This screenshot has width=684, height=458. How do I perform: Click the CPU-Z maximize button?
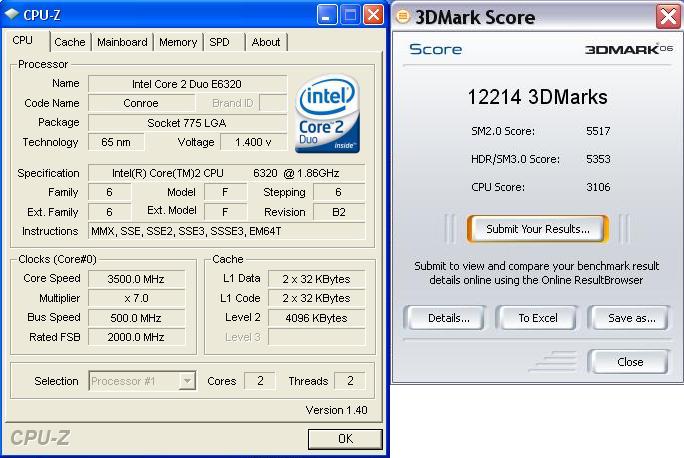point(350,15)
